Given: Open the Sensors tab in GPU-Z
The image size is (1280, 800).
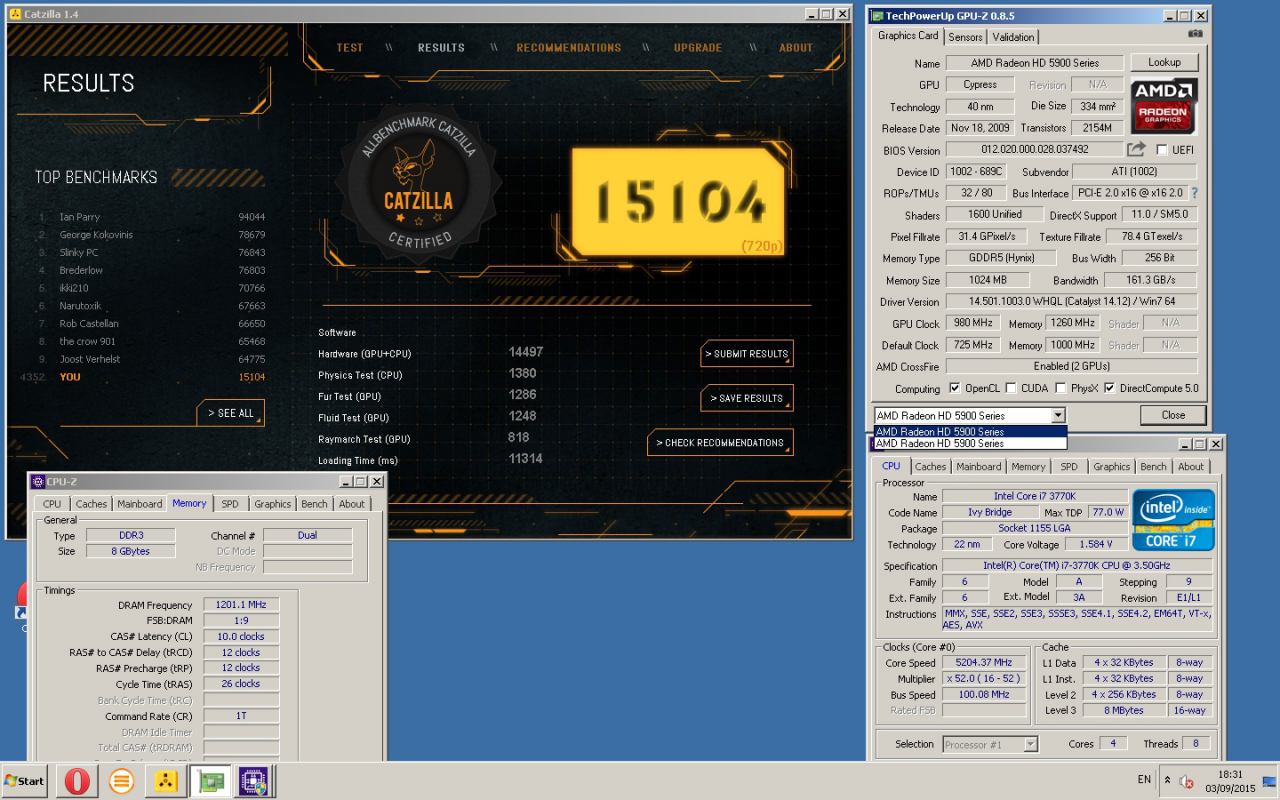Looking at the screenshot, I should tap(965, 37).
